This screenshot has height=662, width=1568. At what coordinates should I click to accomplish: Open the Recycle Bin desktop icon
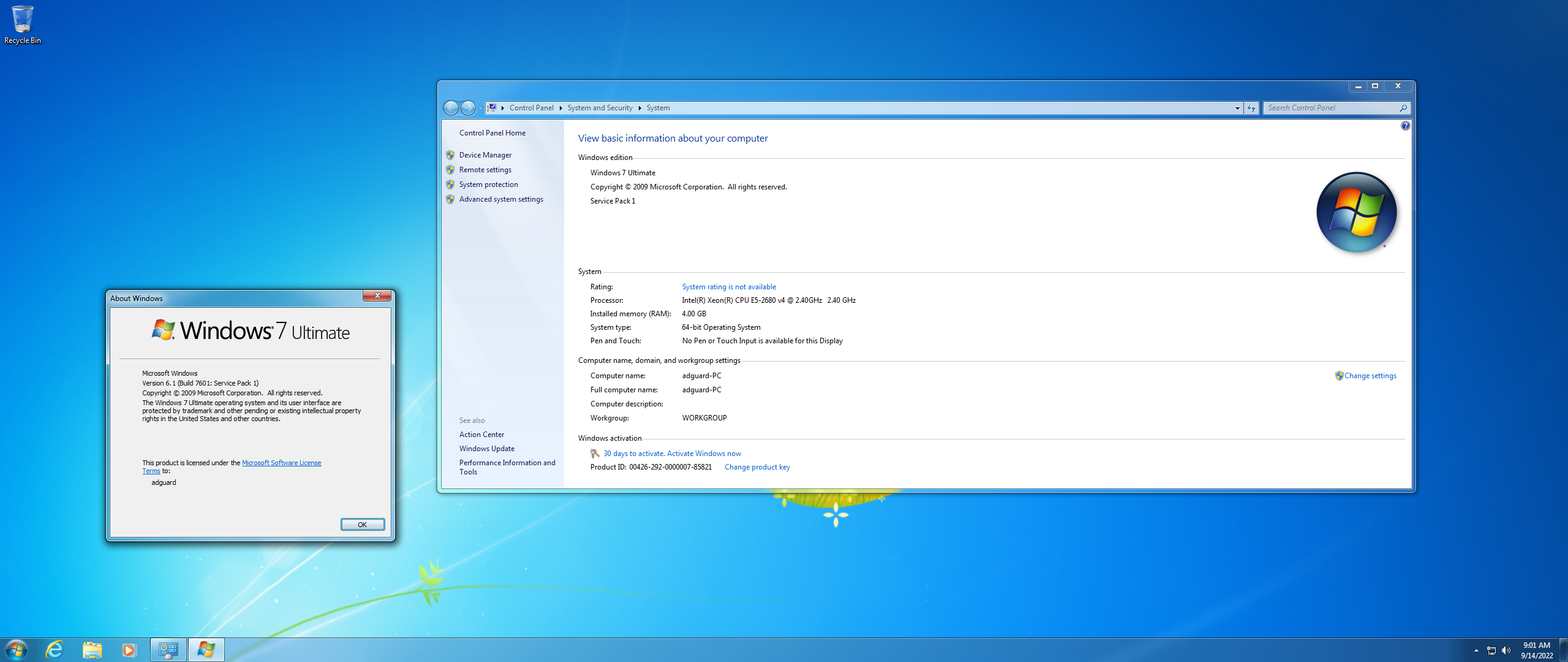[x=23, y=25]
